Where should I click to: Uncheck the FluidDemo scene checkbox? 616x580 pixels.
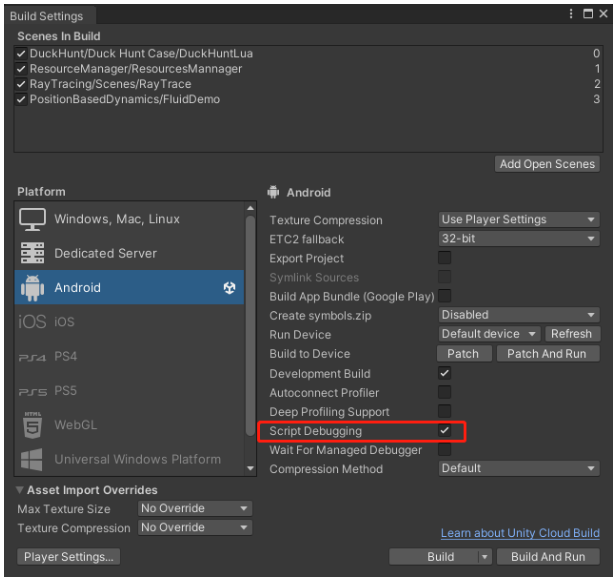(21, 99)
